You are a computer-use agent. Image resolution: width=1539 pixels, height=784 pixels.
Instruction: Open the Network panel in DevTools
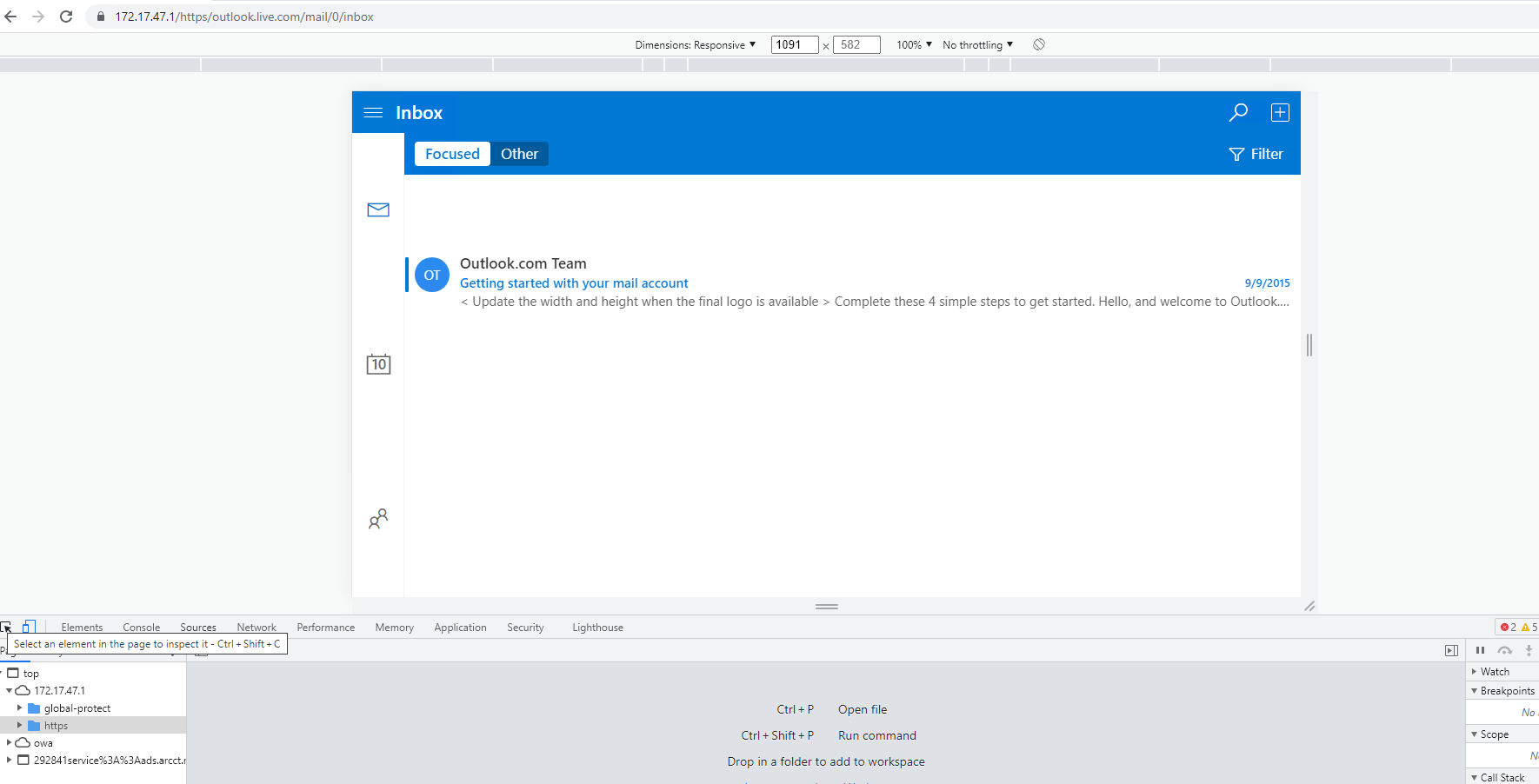tap(256, 627)
